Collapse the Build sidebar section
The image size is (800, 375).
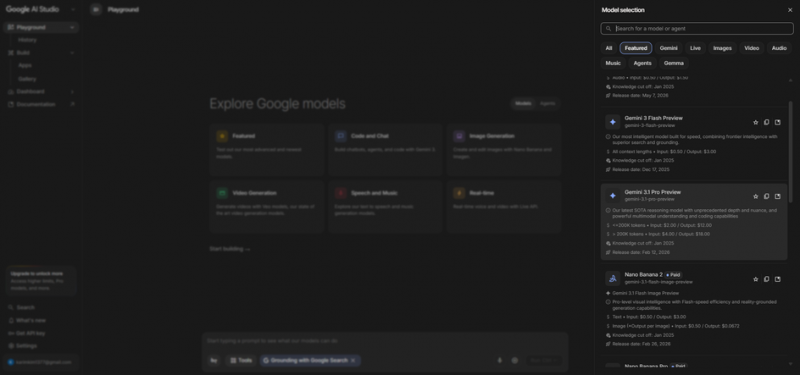[x=72, y=53]
